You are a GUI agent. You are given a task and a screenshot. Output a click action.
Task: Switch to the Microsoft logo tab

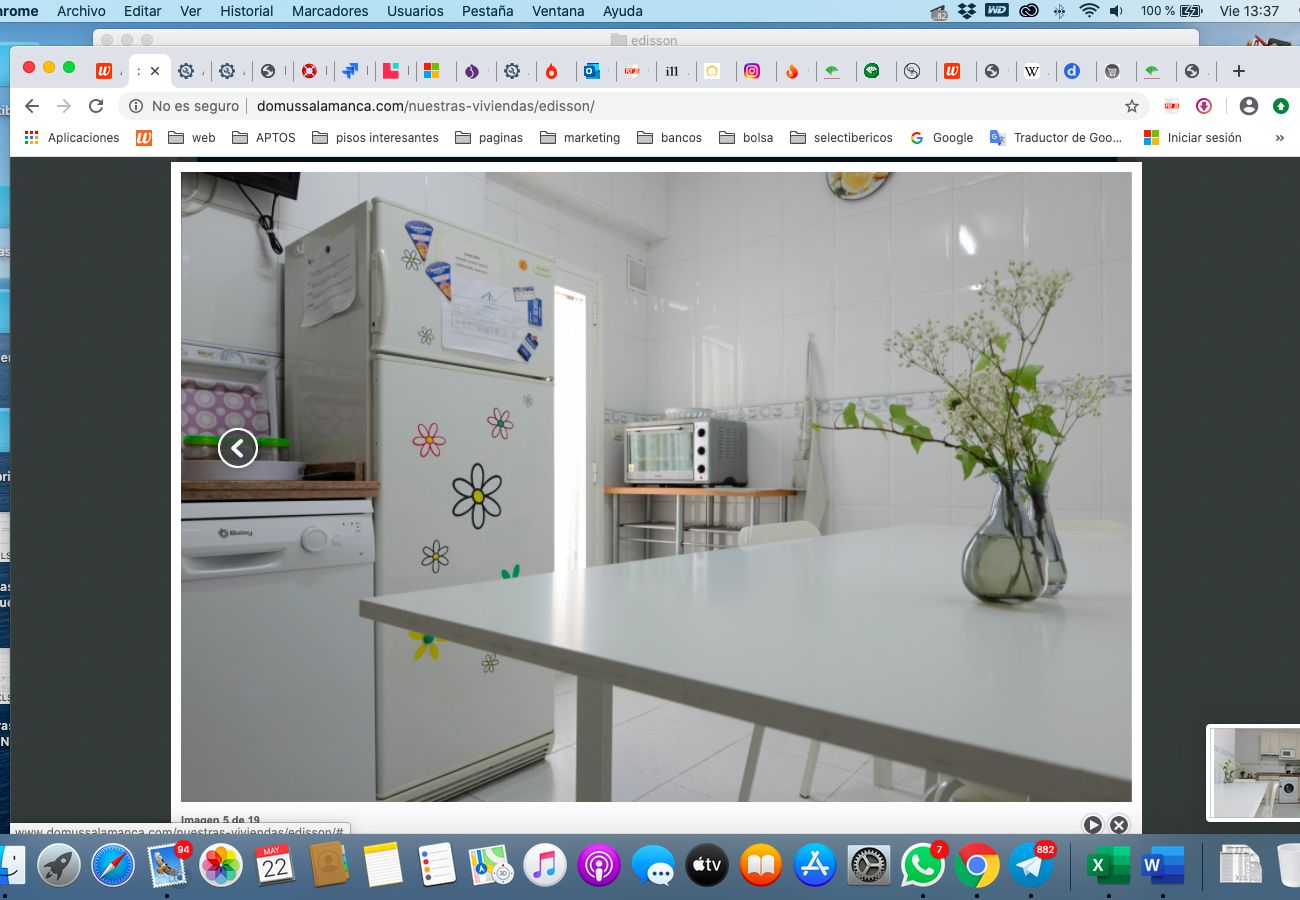click(x=431, y=71)
